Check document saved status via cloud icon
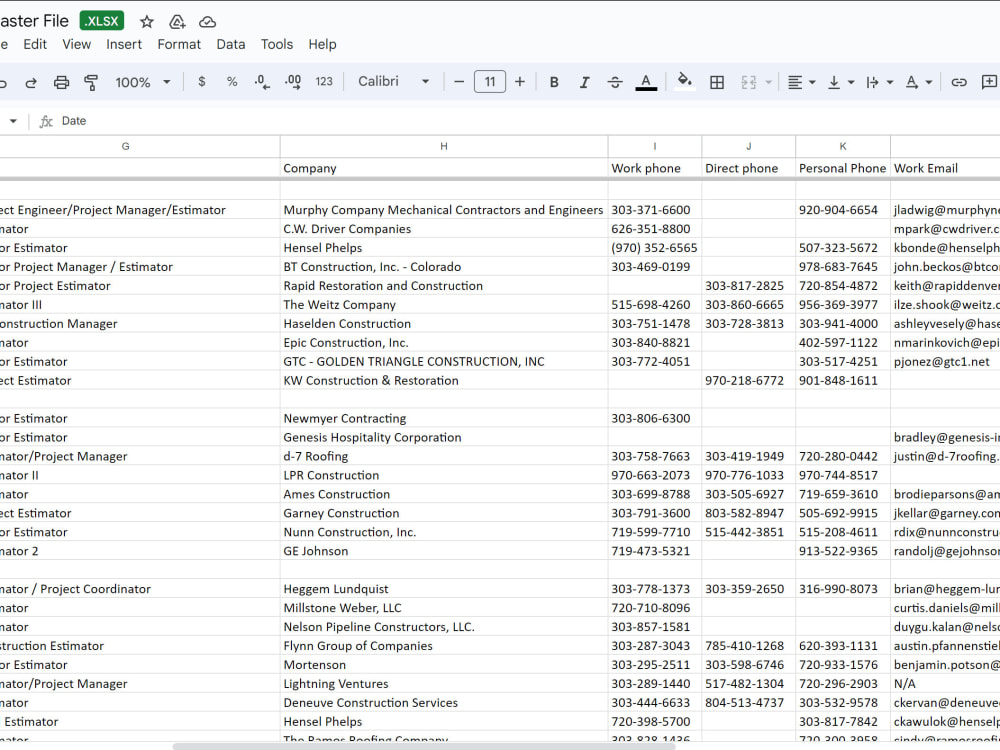This screenshot has height=750, width=1000. pos(206,20)
